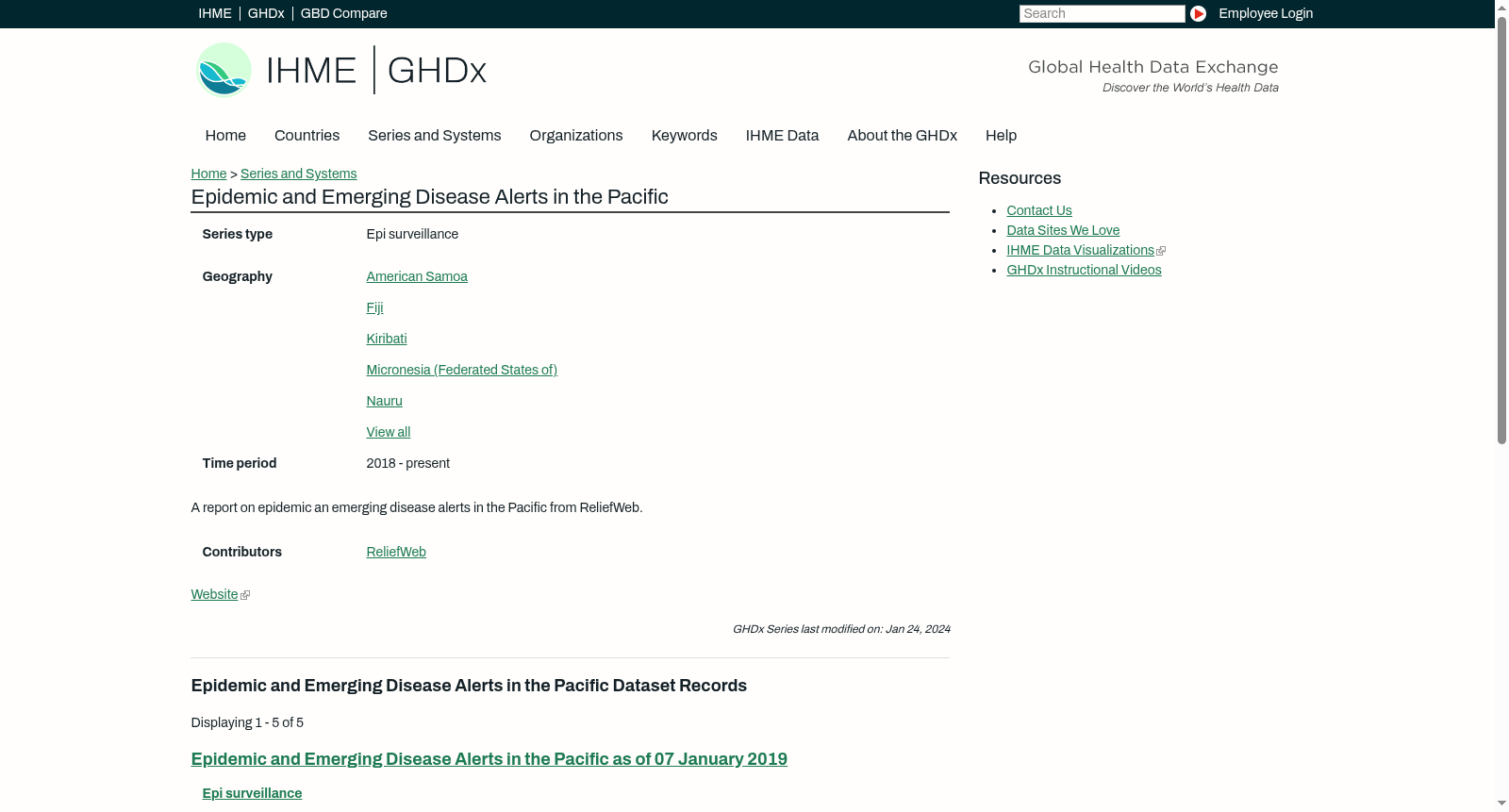This screenshot has height=812, width=1509.
Task: Open GBD Compare in top bar
Action: (343, 13)
